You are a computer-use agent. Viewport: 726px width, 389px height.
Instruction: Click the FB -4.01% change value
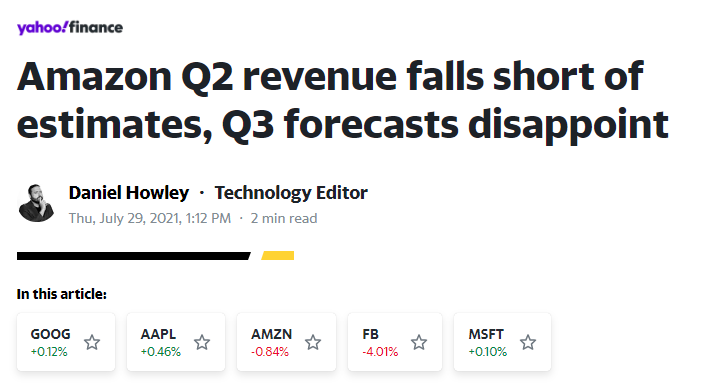click(x=380, y=352)
